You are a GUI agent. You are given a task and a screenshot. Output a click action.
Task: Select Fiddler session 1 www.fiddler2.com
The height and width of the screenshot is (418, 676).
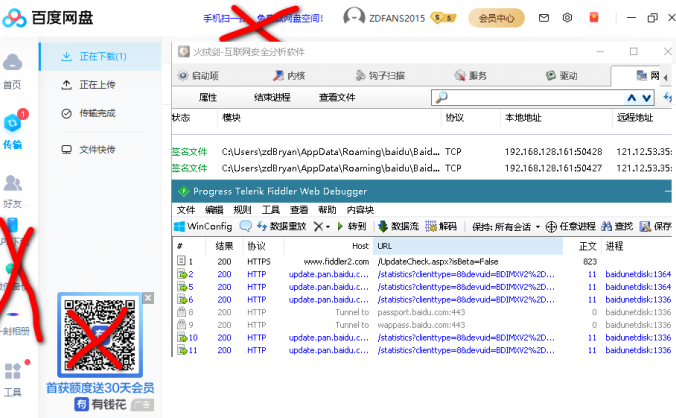422,262
